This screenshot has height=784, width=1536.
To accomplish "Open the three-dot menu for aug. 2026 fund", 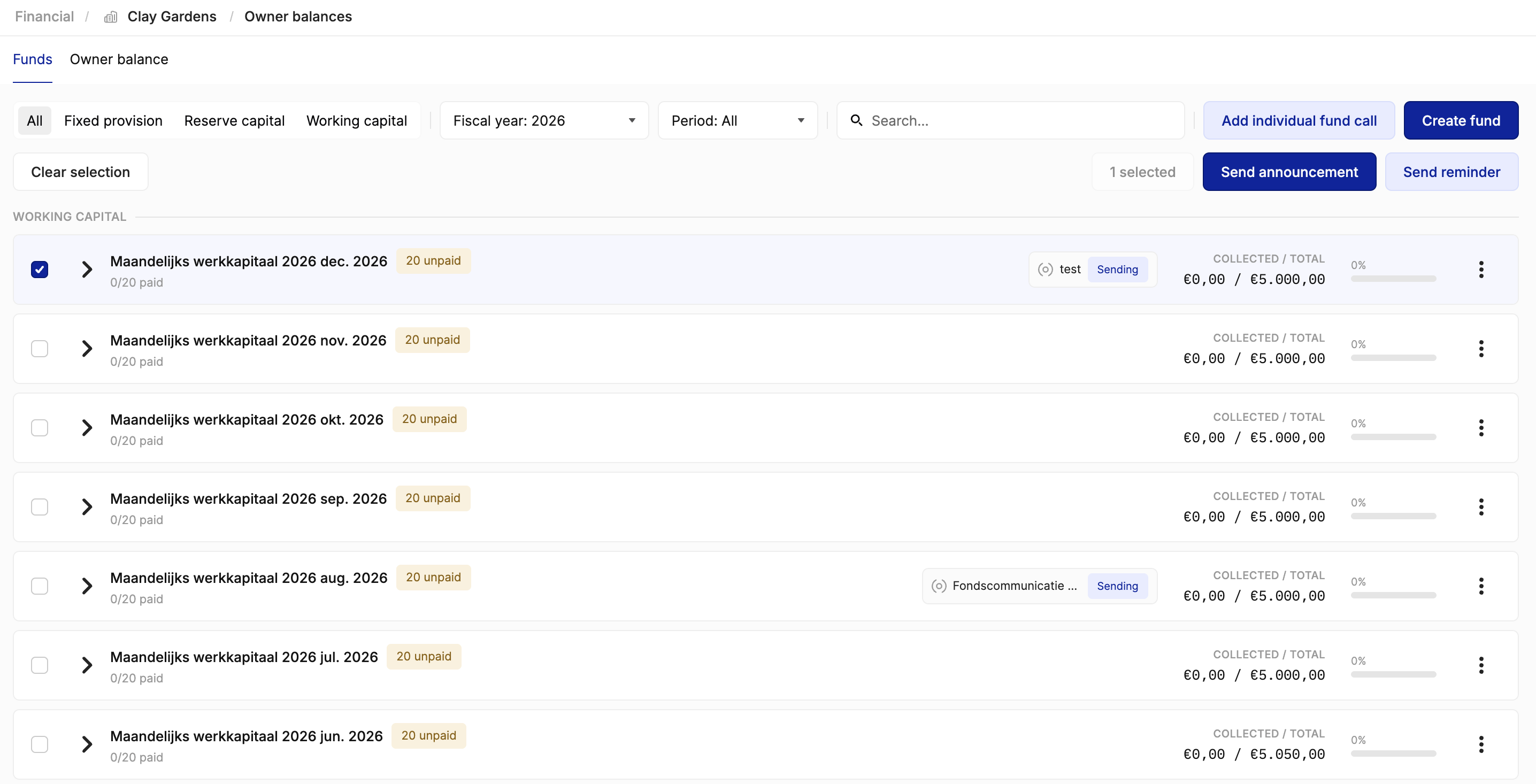I will point(1481,586).
